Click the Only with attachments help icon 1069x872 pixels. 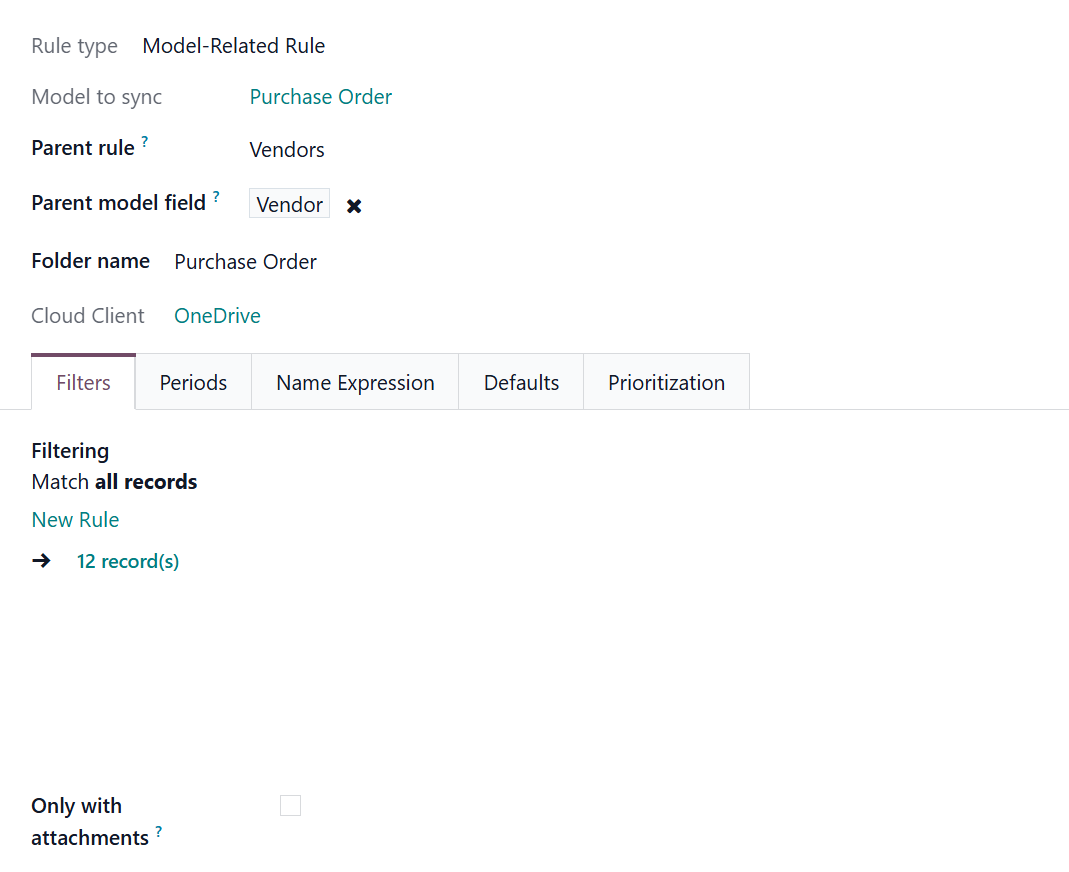pyautogui.click(x=159, y=831)
